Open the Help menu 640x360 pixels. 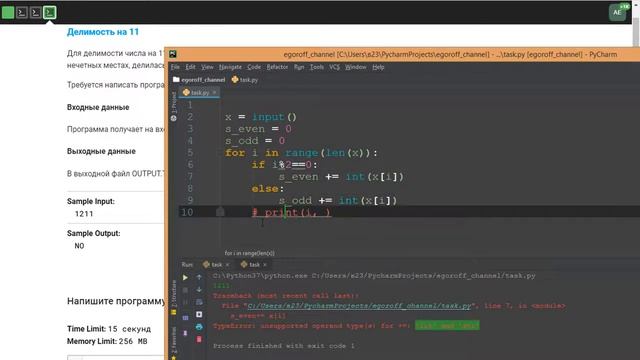[x=378, y=67]
